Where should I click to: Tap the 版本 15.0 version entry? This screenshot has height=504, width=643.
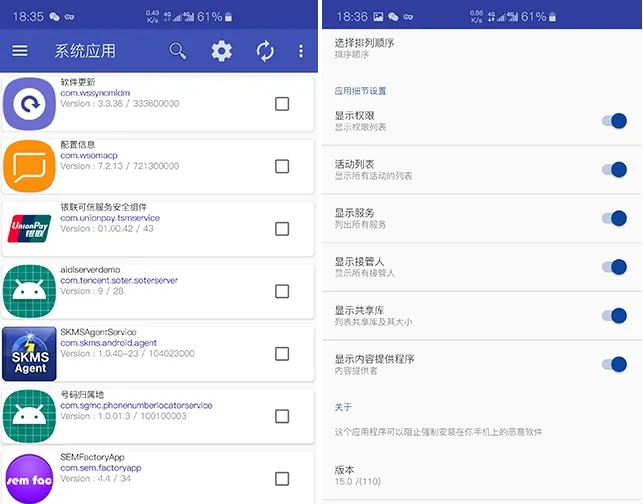pyautogui.click(x=482, y=475)
